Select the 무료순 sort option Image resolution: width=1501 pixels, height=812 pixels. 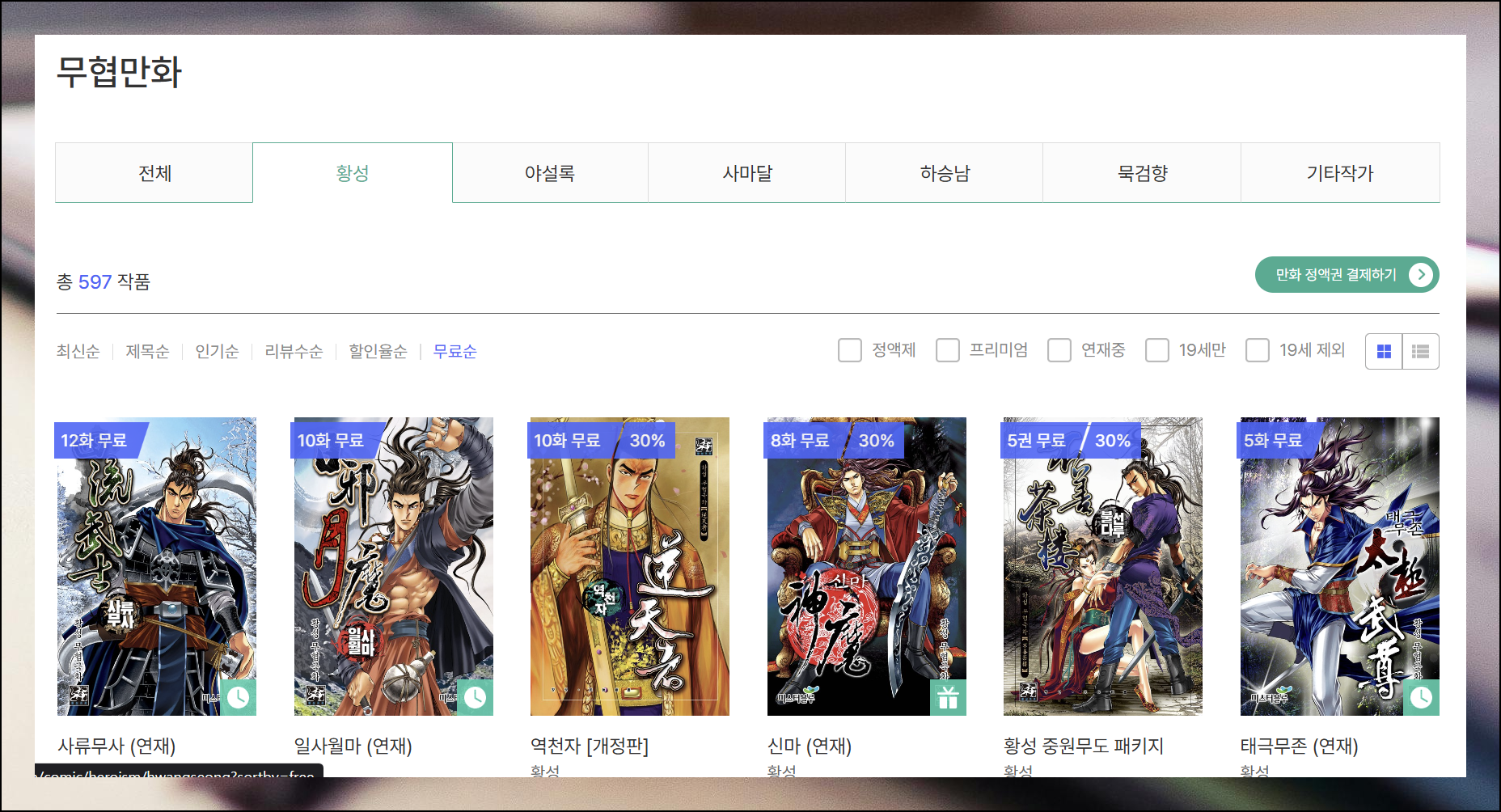455,351
